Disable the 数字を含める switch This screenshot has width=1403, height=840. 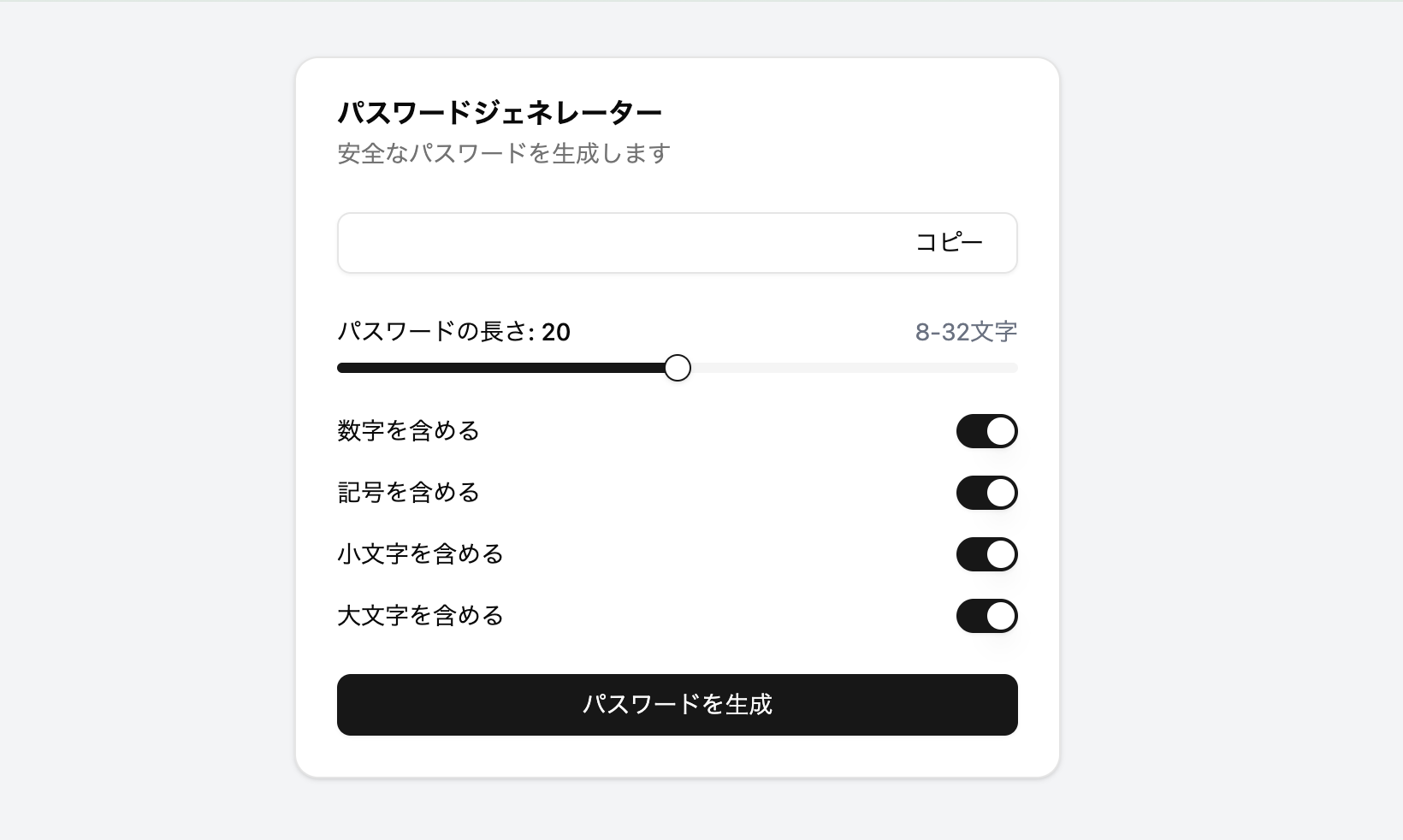point(986,431)
